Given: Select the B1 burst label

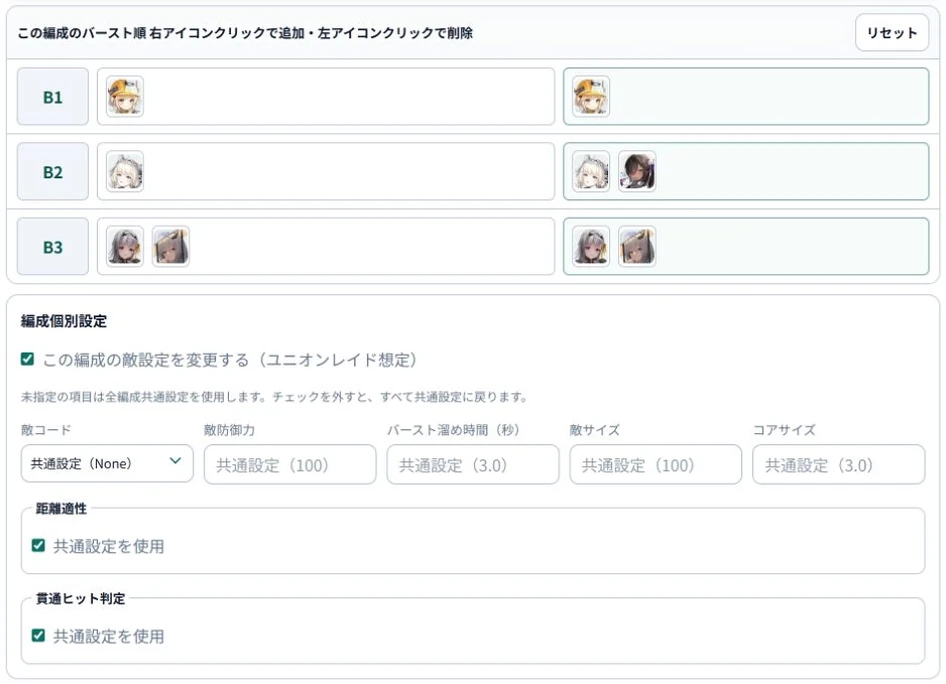Looking at the screenshot, I should pos(52,97).
